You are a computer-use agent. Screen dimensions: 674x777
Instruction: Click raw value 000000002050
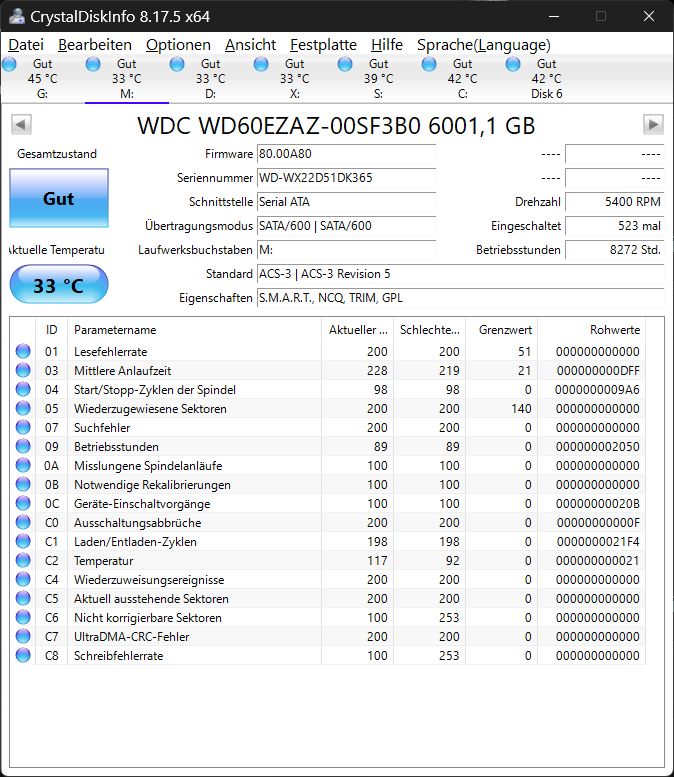coord(598,446)
